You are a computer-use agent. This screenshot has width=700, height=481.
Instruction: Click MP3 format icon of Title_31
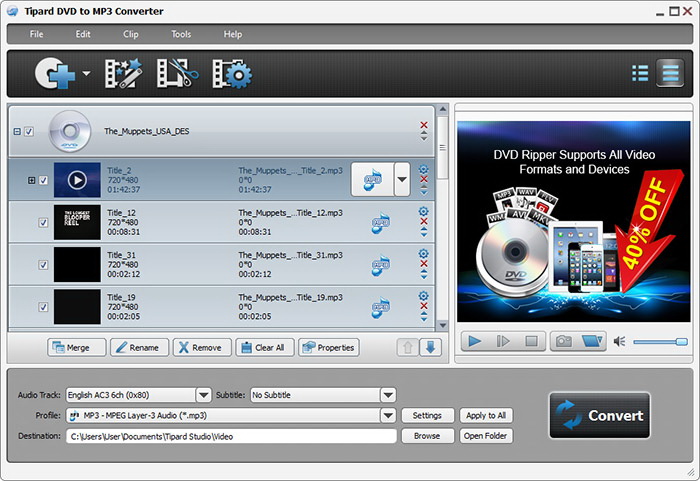tap(380, 265)
